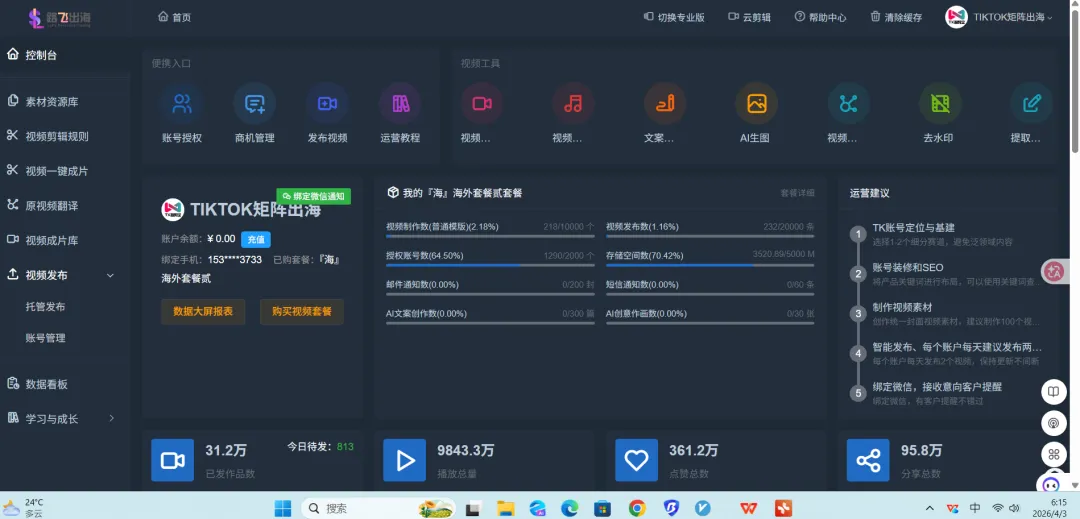
Task: Click the site logo at top left
Action: click(x=60, y=18)
